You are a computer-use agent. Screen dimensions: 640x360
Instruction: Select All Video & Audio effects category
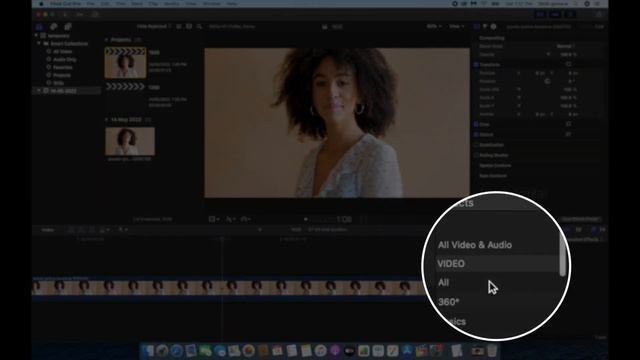(475, 245)
